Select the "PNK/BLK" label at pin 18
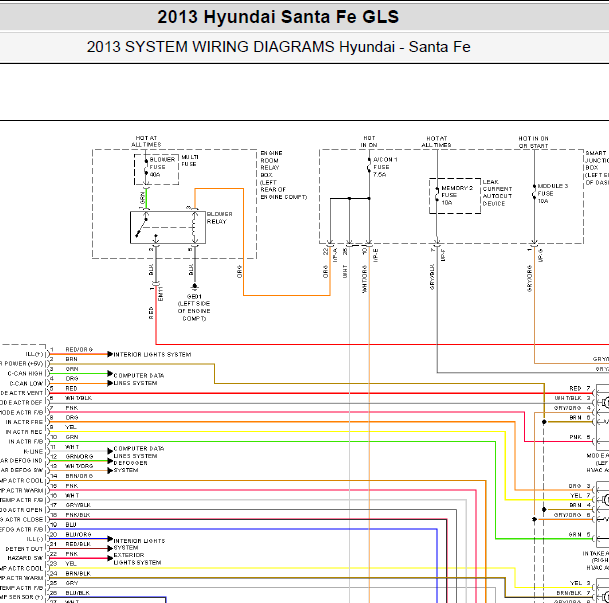The width and height of the screenshot is (609, 603). click(78, 515)
